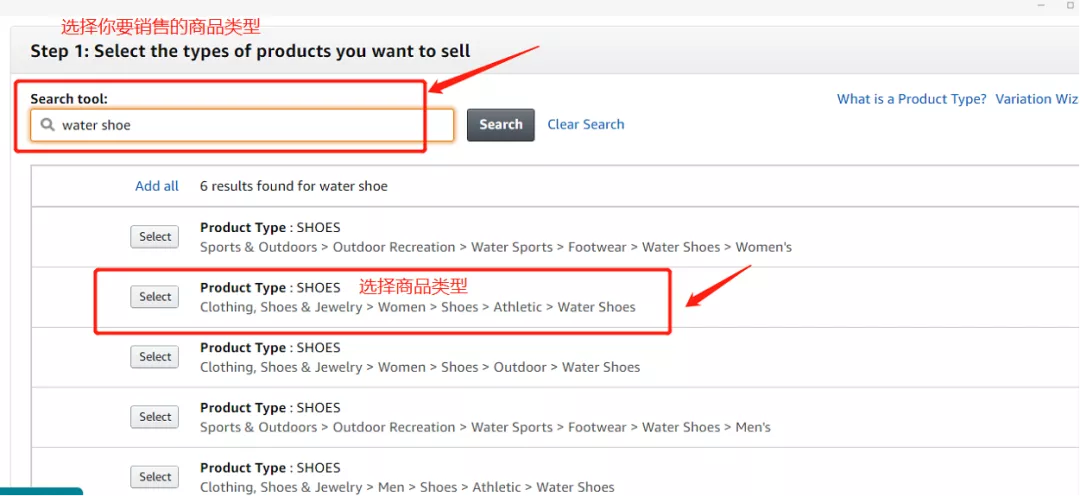This screenshot has width=1080, height=496.
Task: Select Men Athletic Water Shoes product type
Action: pyautogui.click(x=155, y=477)
